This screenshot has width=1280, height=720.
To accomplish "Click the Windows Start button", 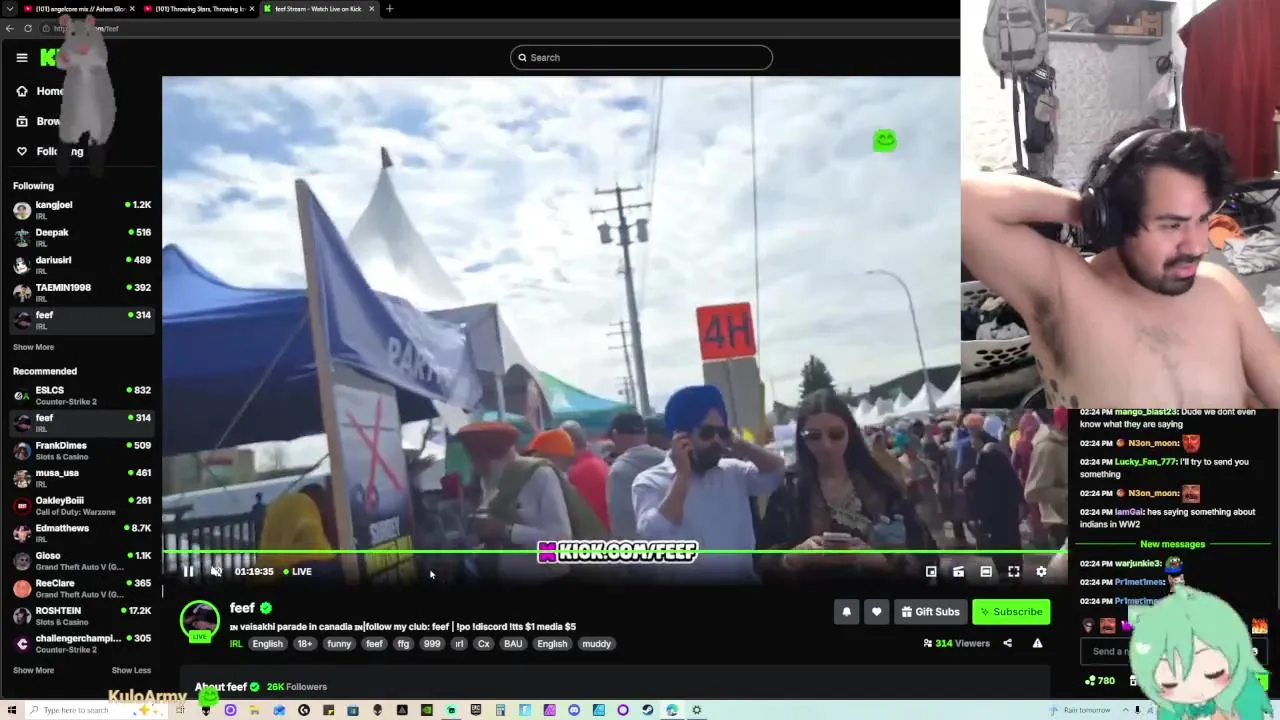I will pyautogui.click(x=12, y=710).
